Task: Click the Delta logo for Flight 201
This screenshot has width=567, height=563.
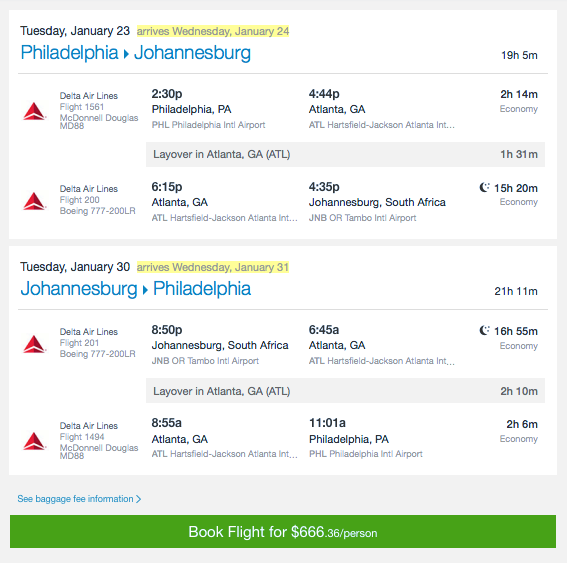Action: coord(34,344)
